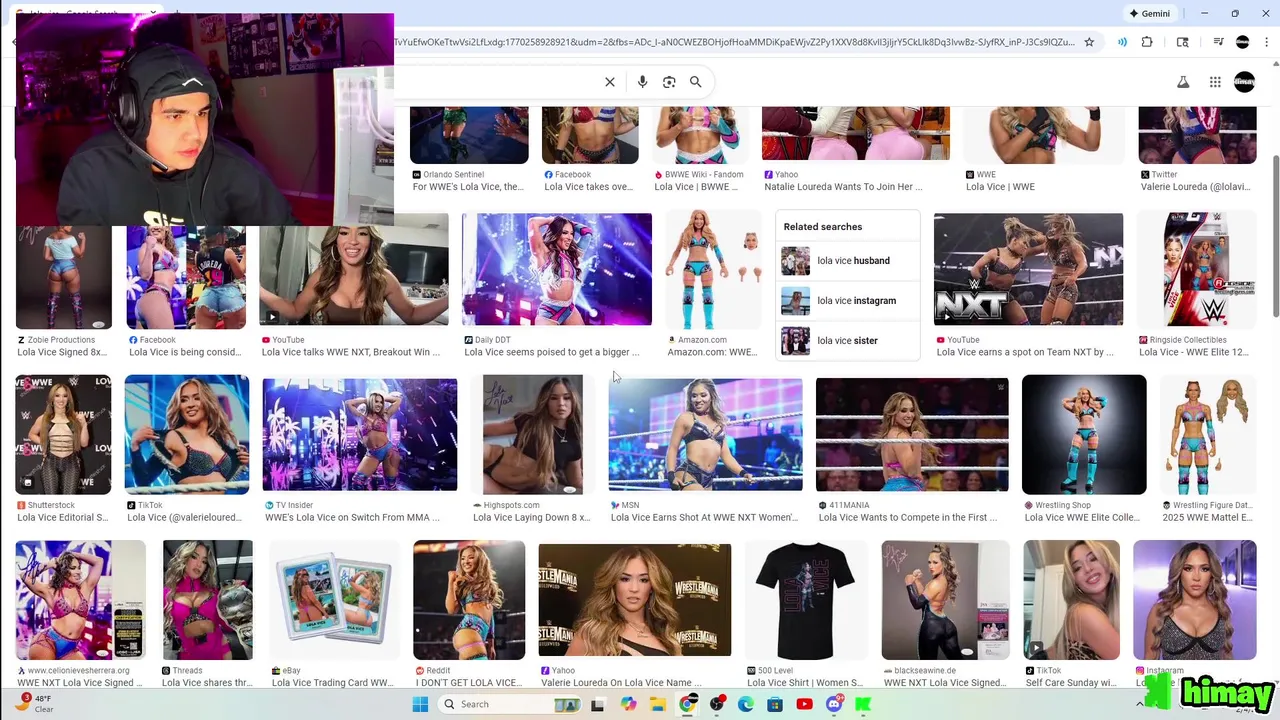Open the Chrome extensions puzzle icon
This screenshot has width=1280, height=720.
[x=1147, y=42]
